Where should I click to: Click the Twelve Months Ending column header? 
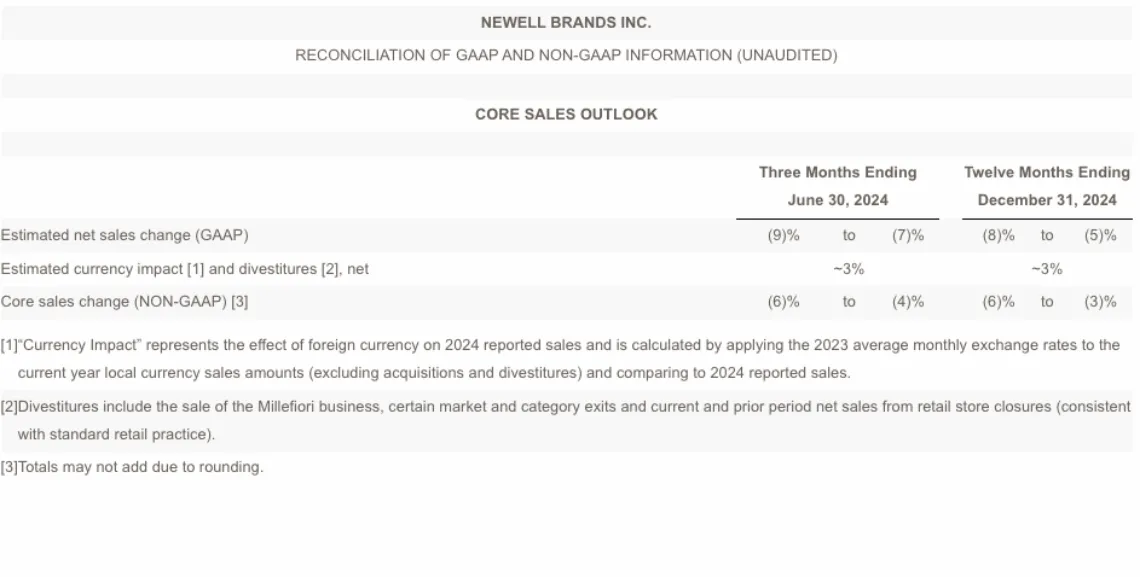click(x=1047, y=172)
